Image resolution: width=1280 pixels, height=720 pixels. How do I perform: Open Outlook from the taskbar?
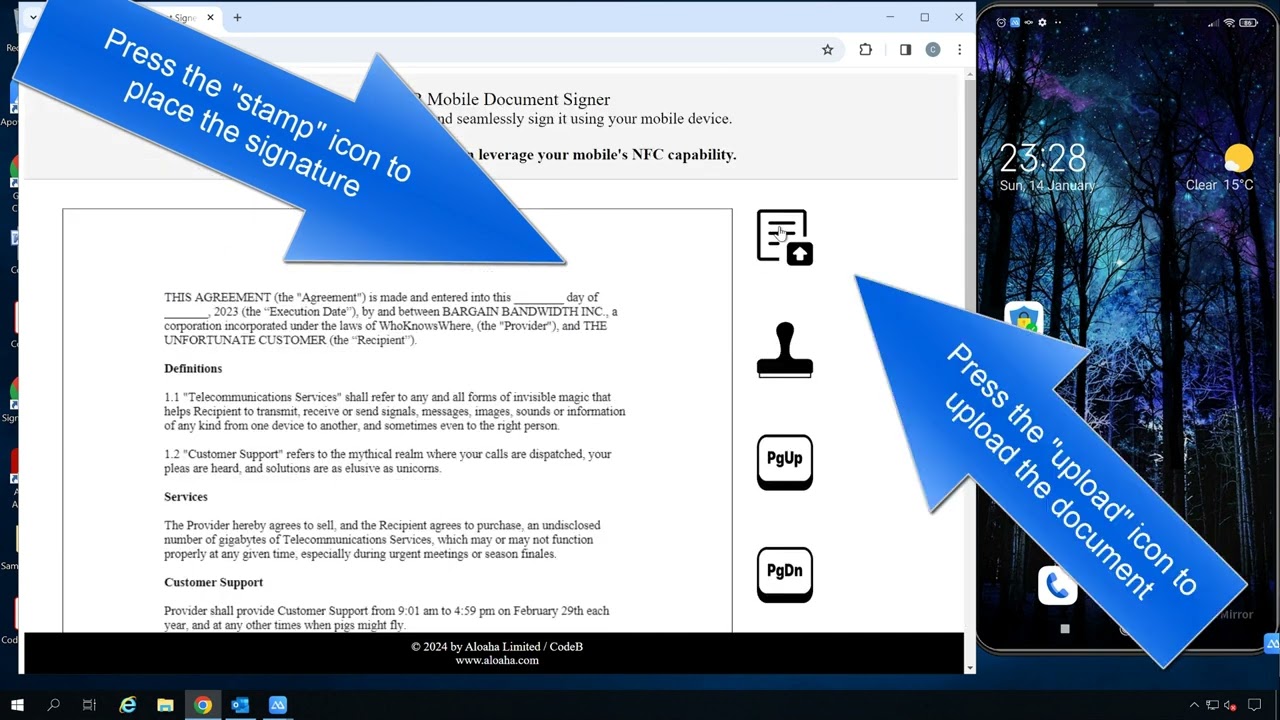pos(240,705)
